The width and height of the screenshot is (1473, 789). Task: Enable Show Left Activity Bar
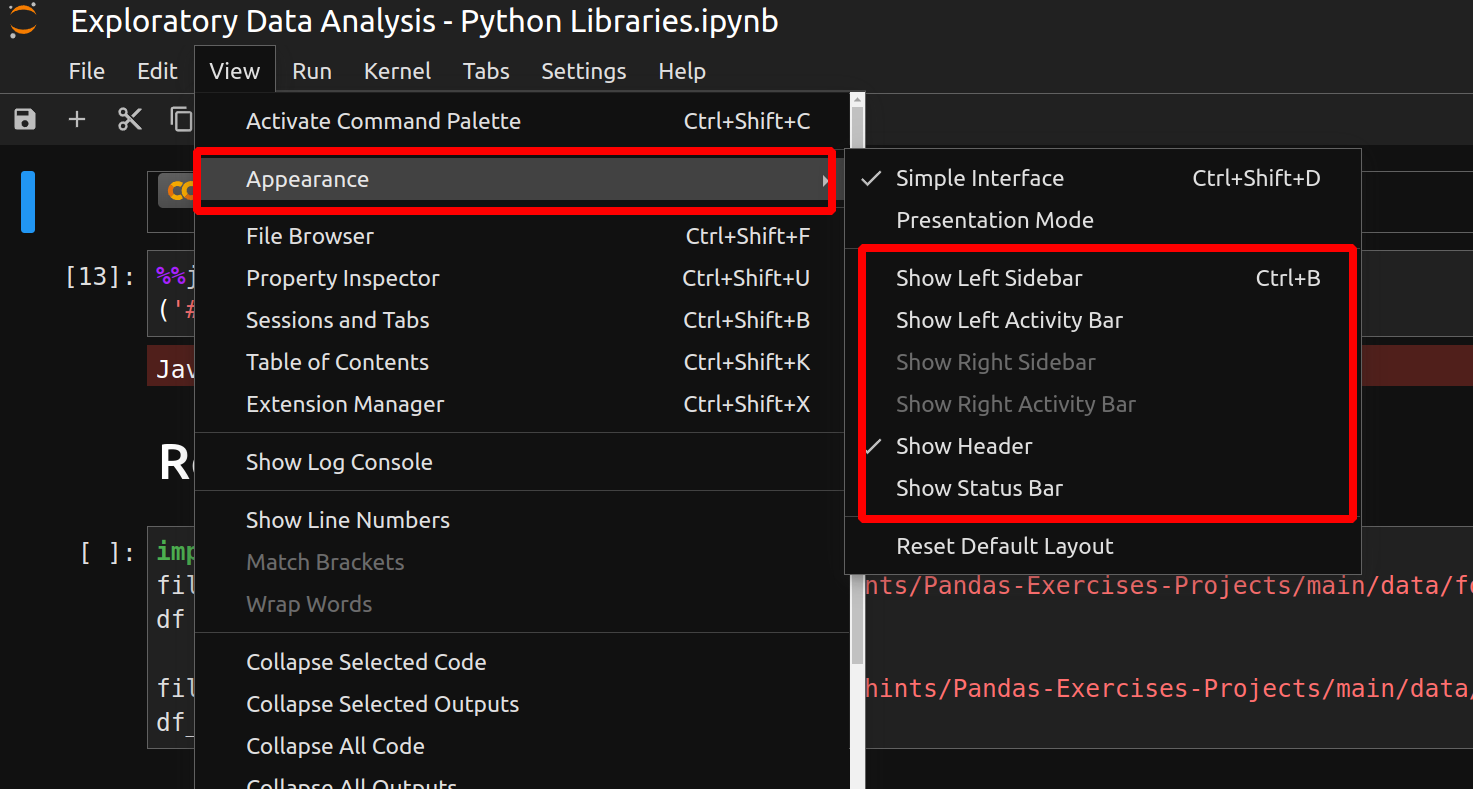click(1009, 320)
